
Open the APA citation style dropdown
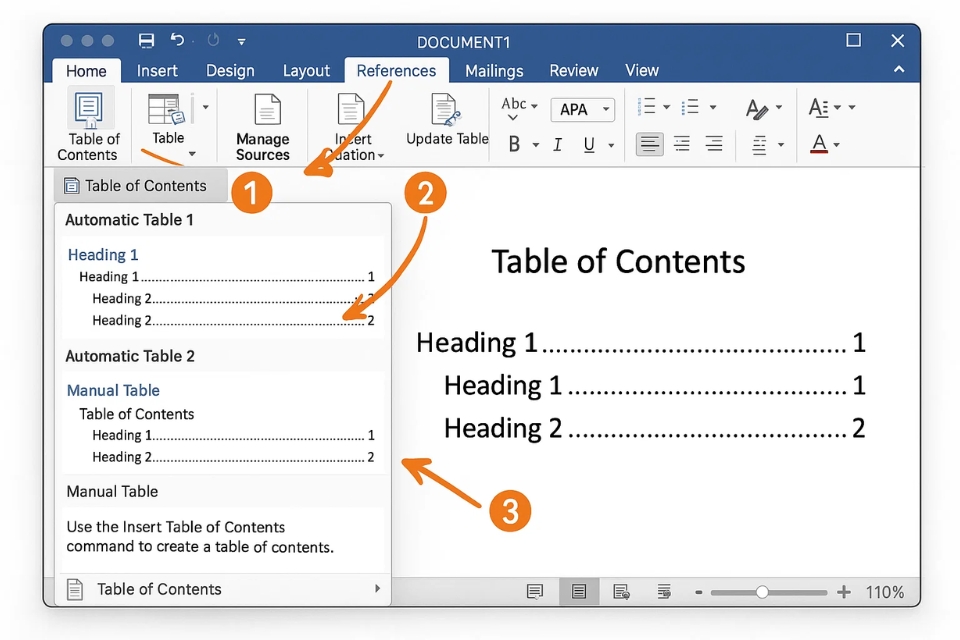pos(582,109)
